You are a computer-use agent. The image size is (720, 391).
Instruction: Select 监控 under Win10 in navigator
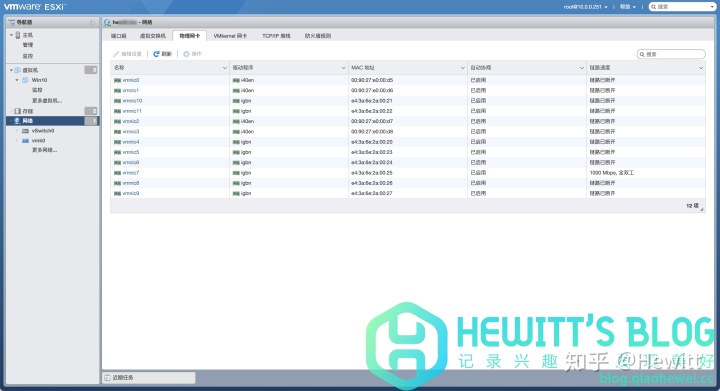tap(37, 90)
